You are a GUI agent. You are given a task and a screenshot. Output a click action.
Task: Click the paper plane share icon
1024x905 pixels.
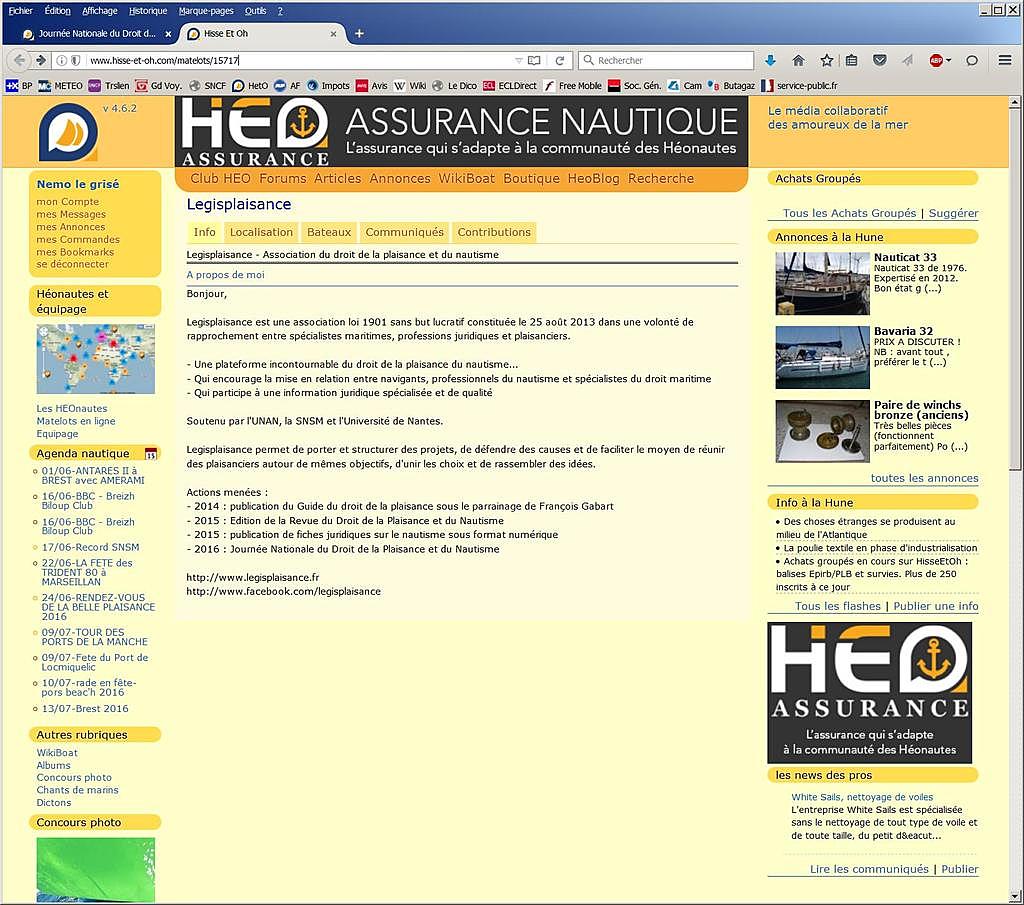908,60
